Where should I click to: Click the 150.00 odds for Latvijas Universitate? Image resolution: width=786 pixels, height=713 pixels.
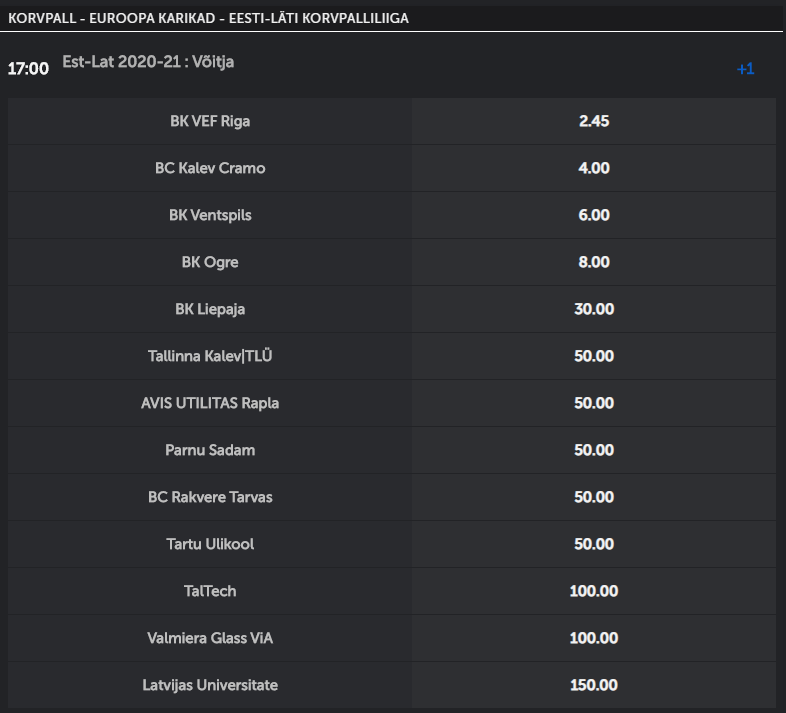click(593, 685)
